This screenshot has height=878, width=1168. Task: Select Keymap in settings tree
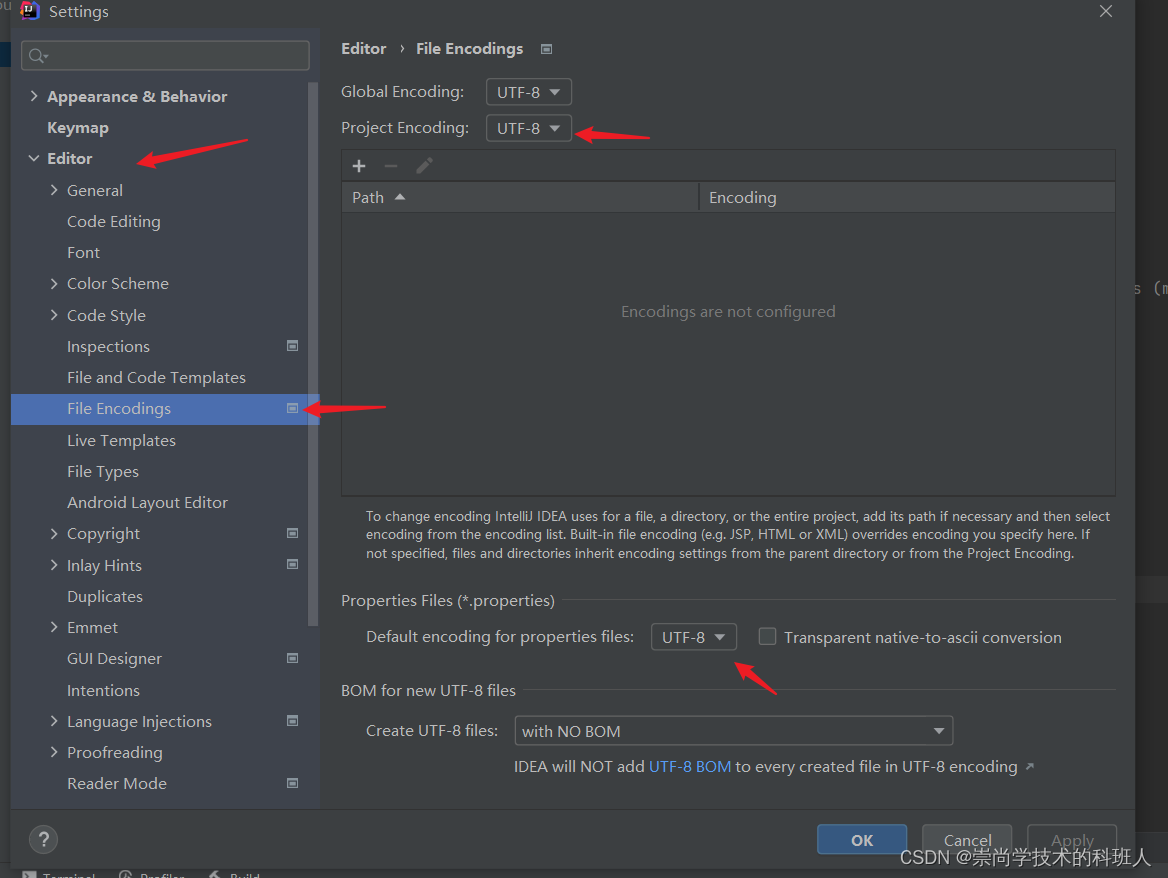pyautogui.click(x=77, y=128)
